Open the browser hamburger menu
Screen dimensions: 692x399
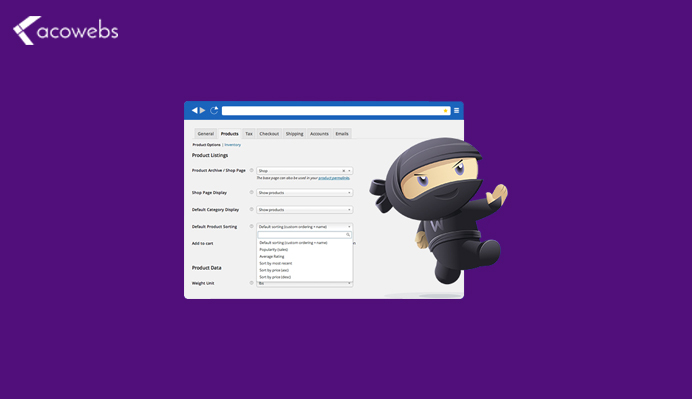pos(456,110)
